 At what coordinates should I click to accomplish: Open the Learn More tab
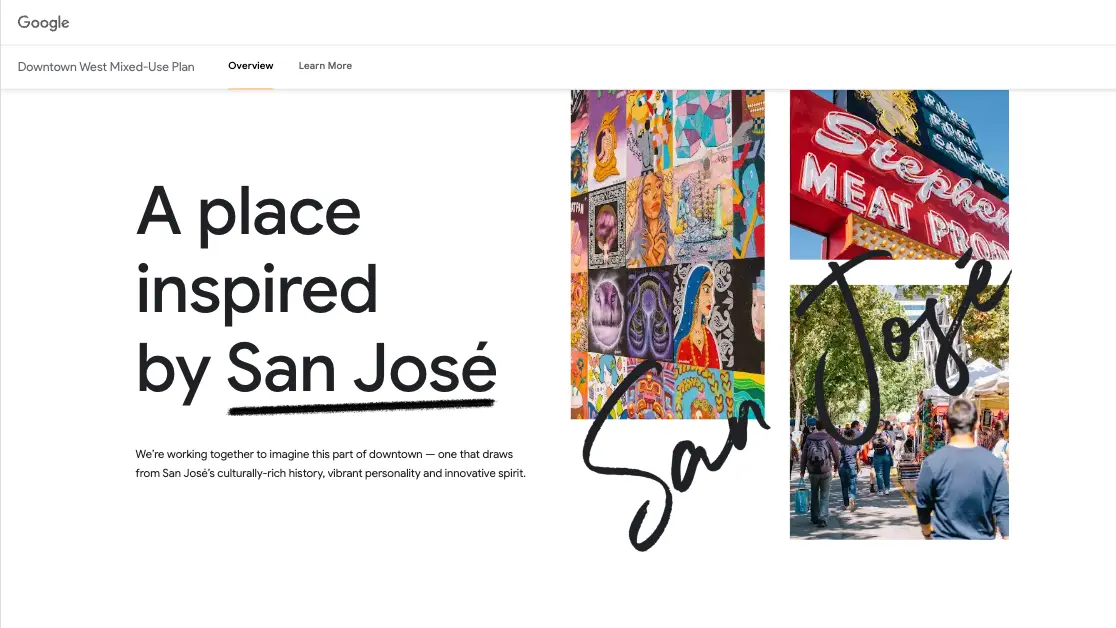[x=325, y=66]
